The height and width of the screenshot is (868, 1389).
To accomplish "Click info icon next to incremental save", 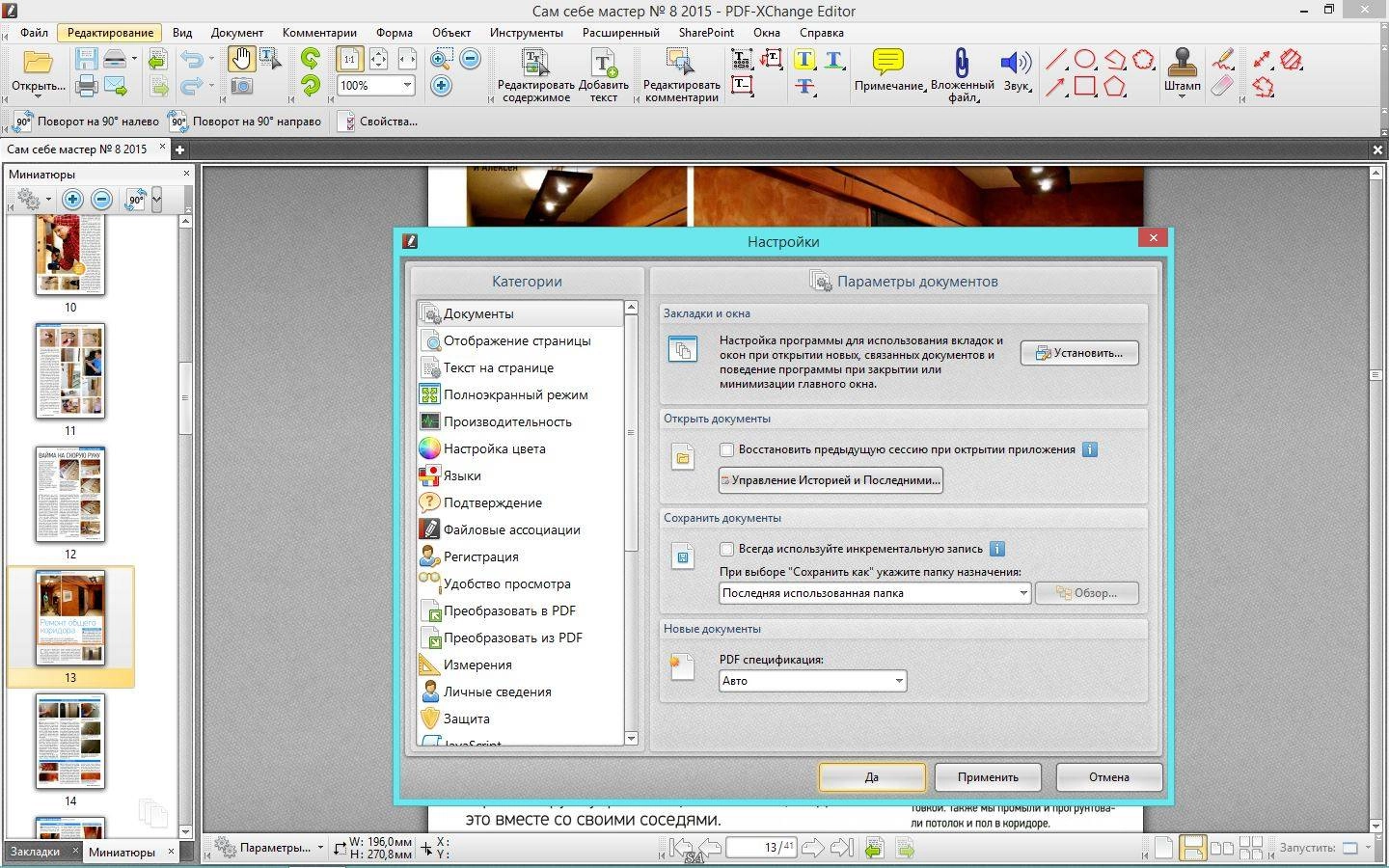I will [997, 549].
